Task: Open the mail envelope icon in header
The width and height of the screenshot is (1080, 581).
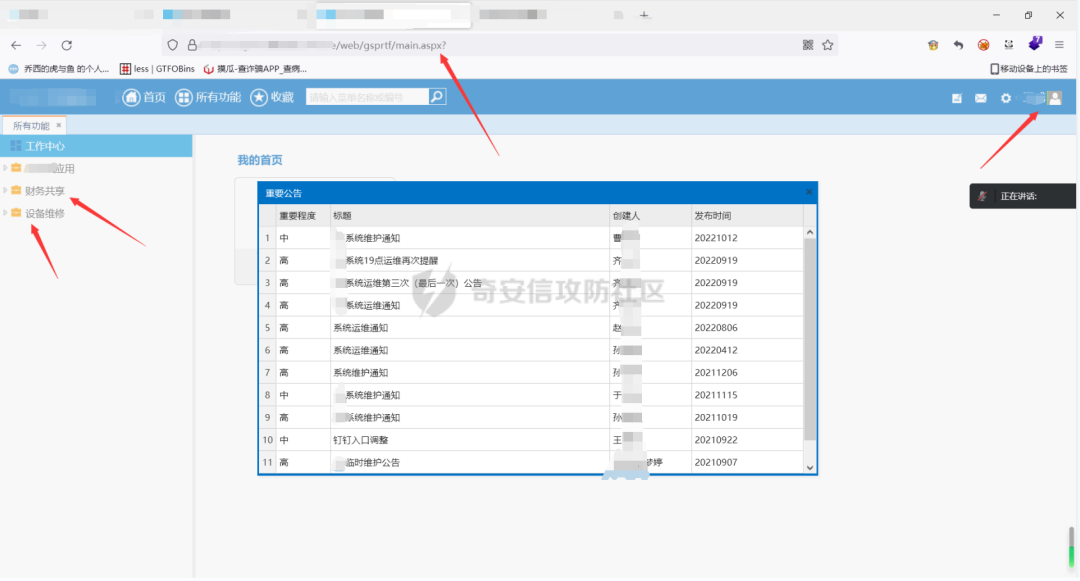Action: (x=981, y=98)
